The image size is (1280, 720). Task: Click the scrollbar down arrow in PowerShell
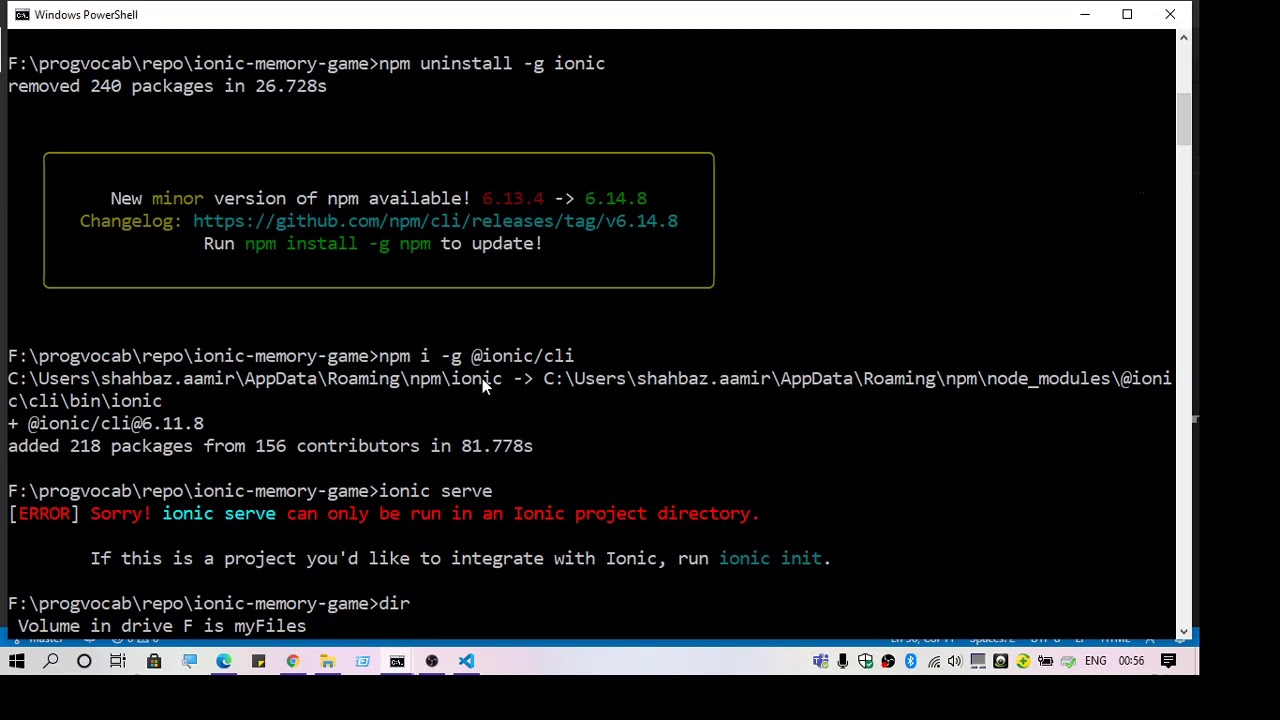coord(1184,631)
